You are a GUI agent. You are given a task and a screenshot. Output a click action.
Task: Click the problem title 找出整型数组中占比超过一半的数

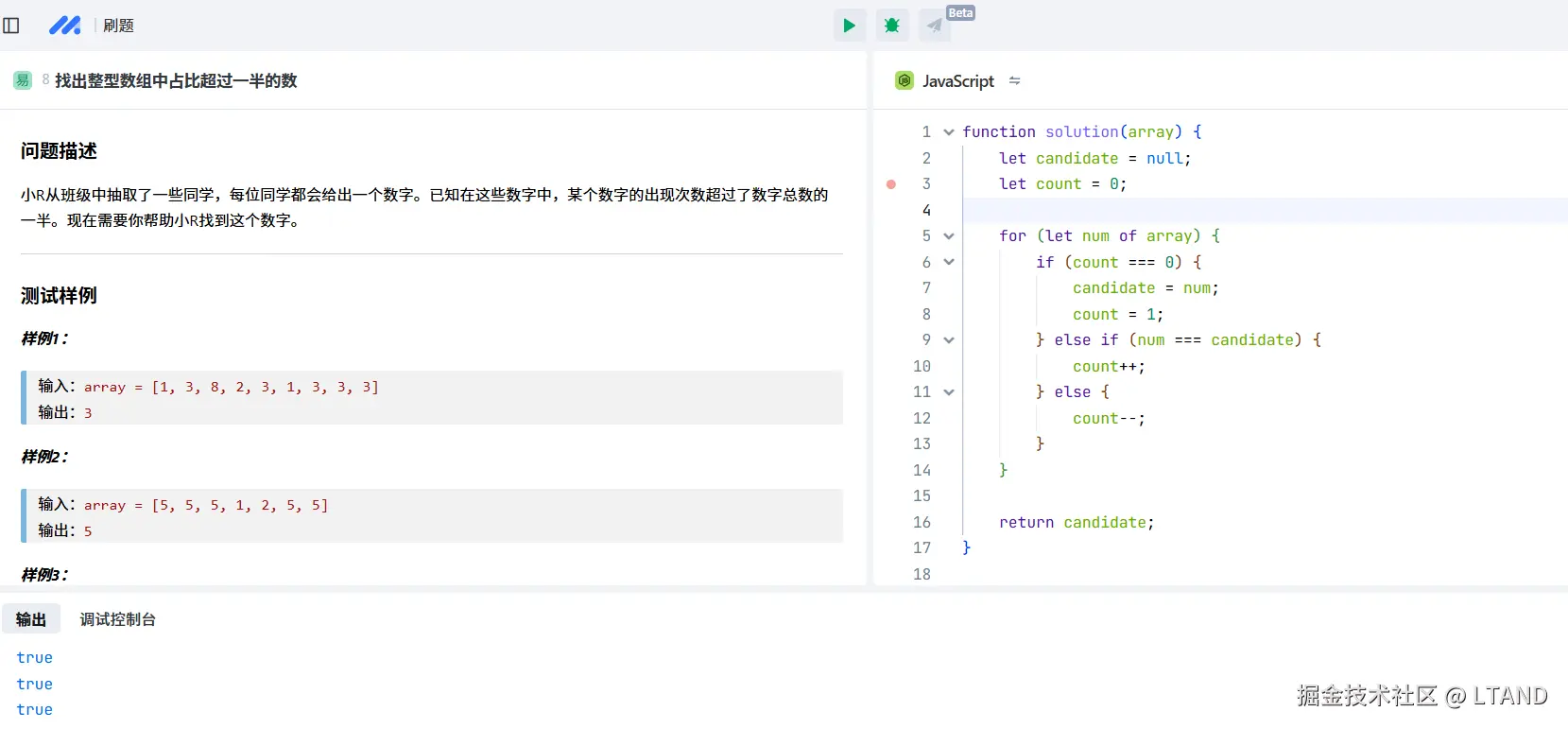coord(176,80)
